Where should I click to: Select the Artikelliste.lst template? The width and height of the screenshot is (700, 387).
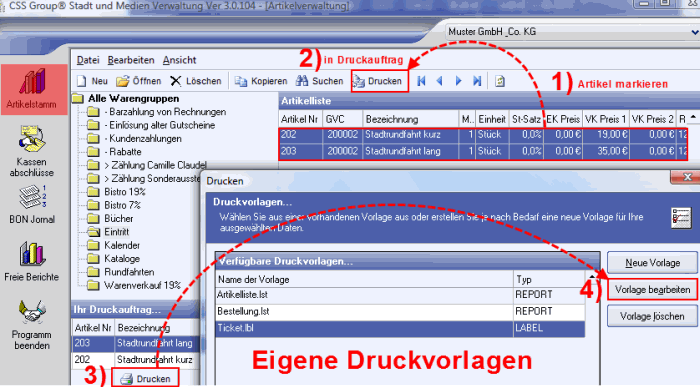tap(400, 295)
